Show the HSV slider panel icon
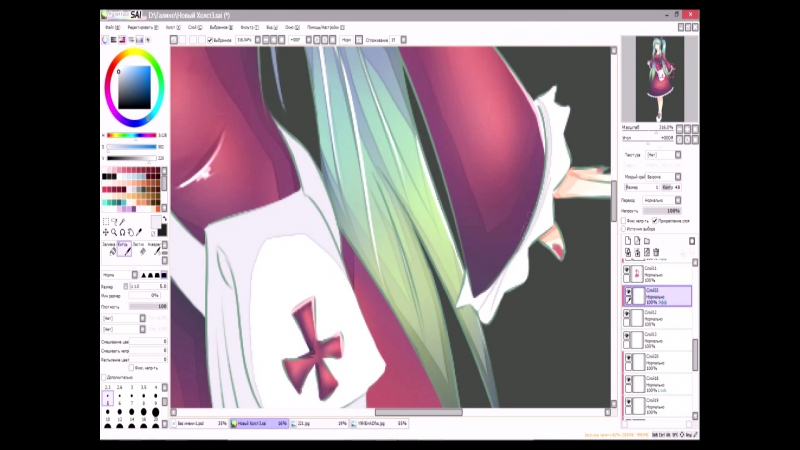 [x=122, y=40]
